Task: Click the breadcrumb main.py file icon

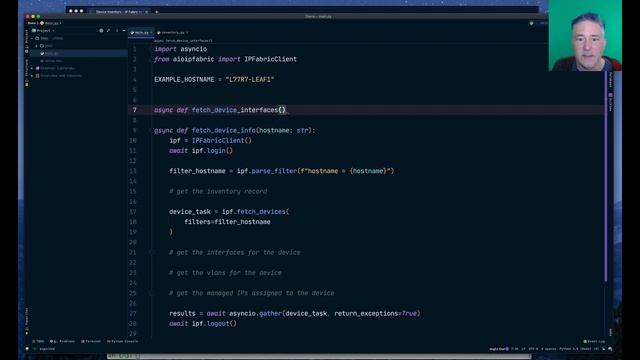Action: click(42, 23)
